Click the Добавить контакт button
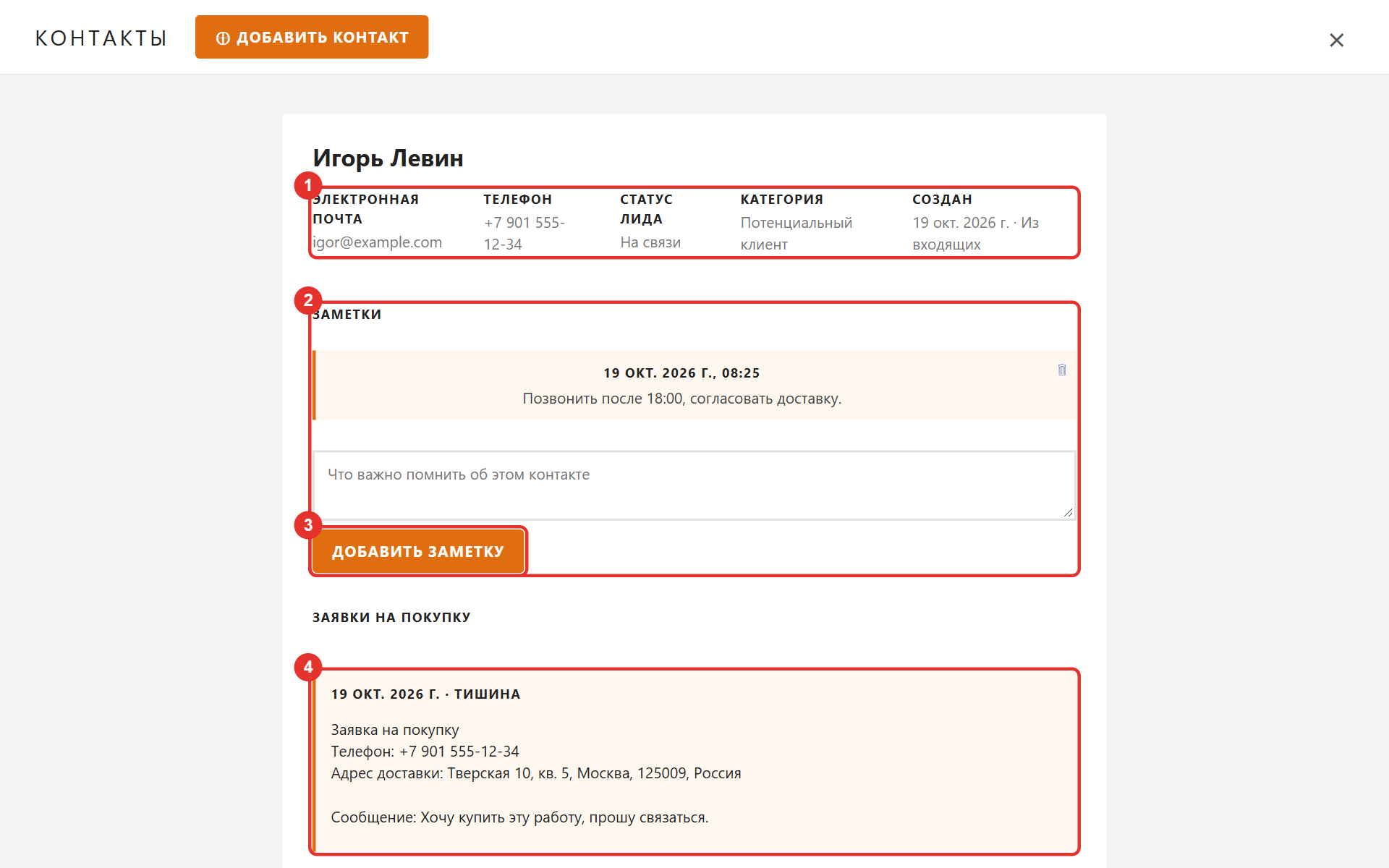This screenshot has height=868, width=1389. pos(312,37)
